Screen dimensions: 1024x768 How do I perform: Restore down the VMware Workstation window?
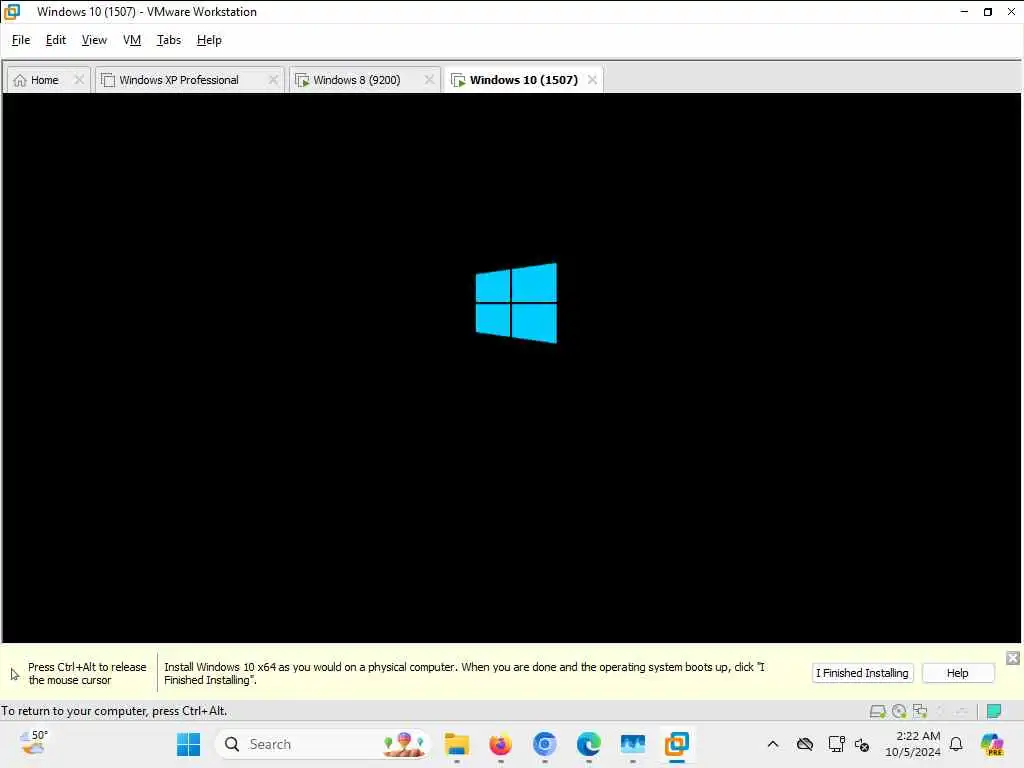click(987, 12)
